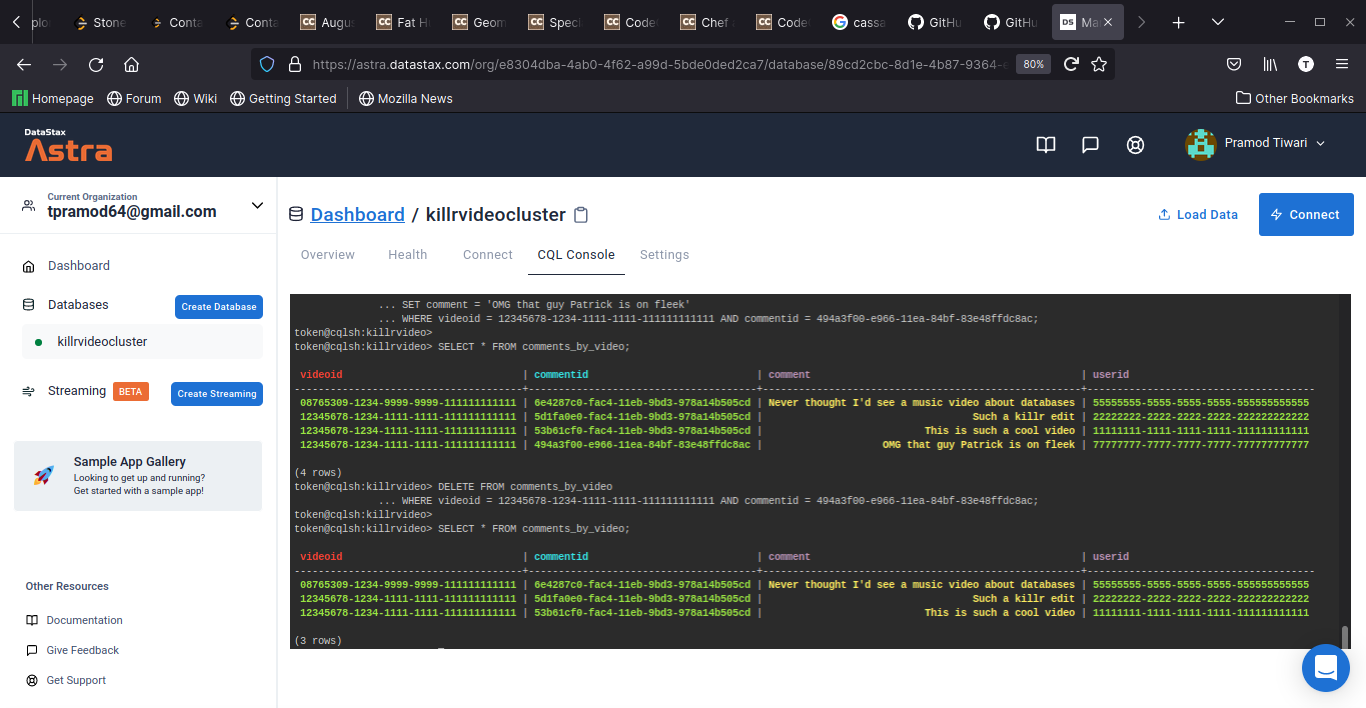Select killrvideocluster database in sidebar
The height and width of the screenshot is (708, 1366).
point(142,342)
